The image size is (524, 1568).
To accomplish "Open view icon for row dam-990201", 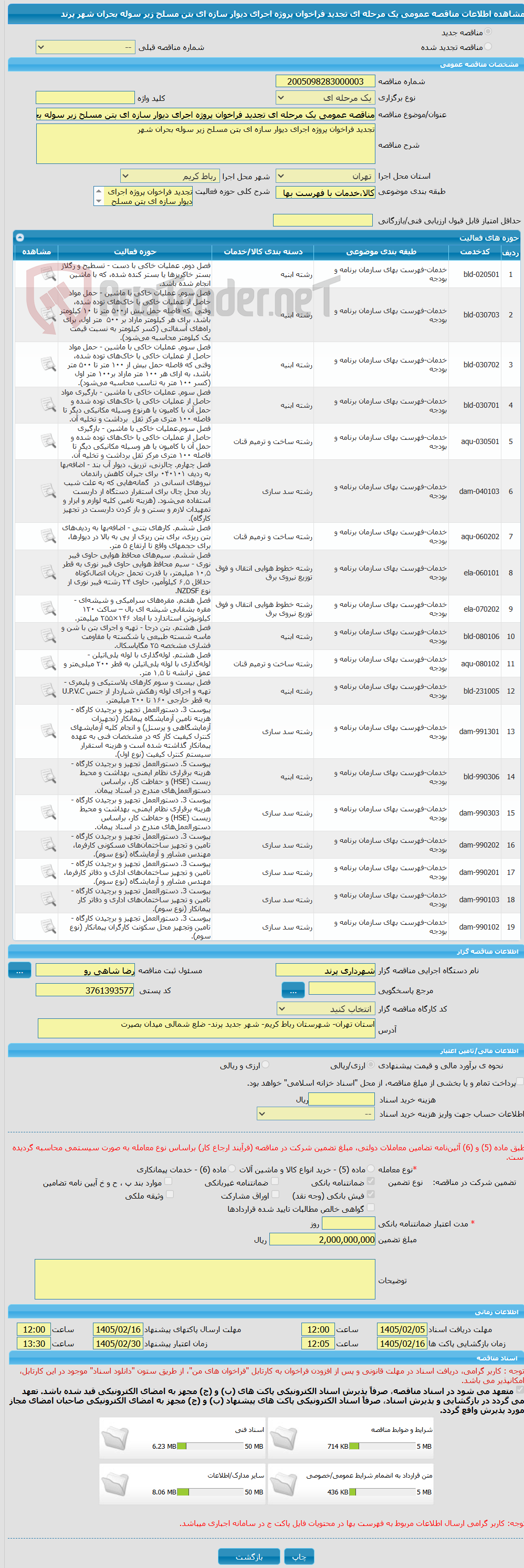I will coord(48,872).
